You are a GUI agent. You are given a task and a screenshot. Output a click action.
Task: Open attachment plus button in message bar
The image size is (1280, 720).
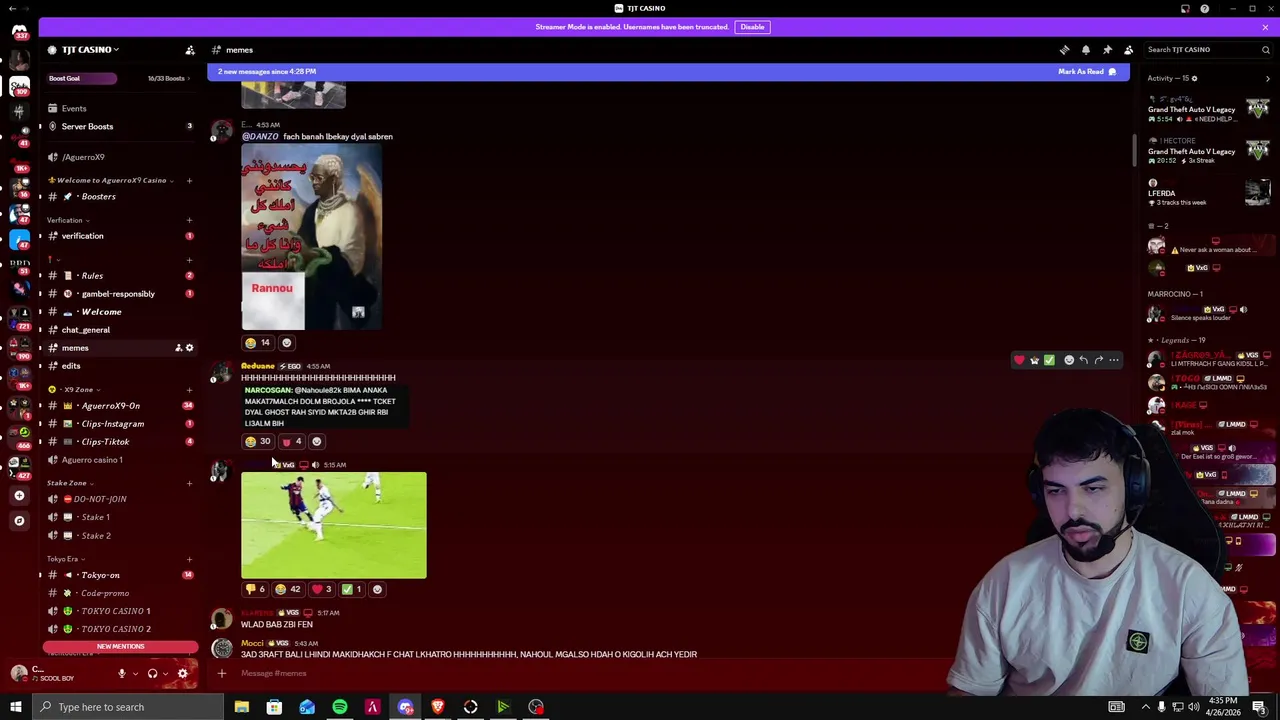point(222,674)
